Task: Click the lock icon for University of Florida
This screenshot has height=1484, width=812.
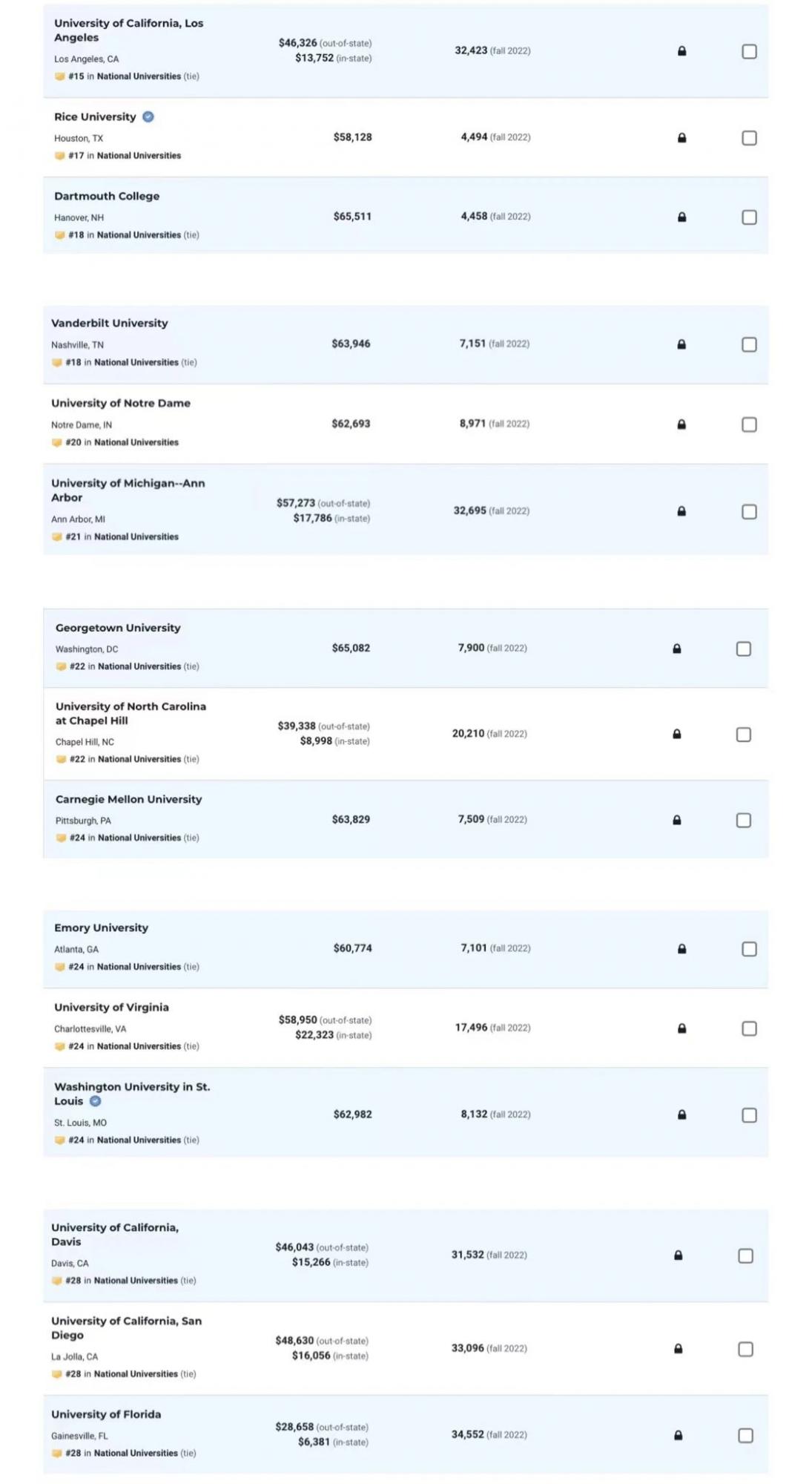Action: [678, 1435]
